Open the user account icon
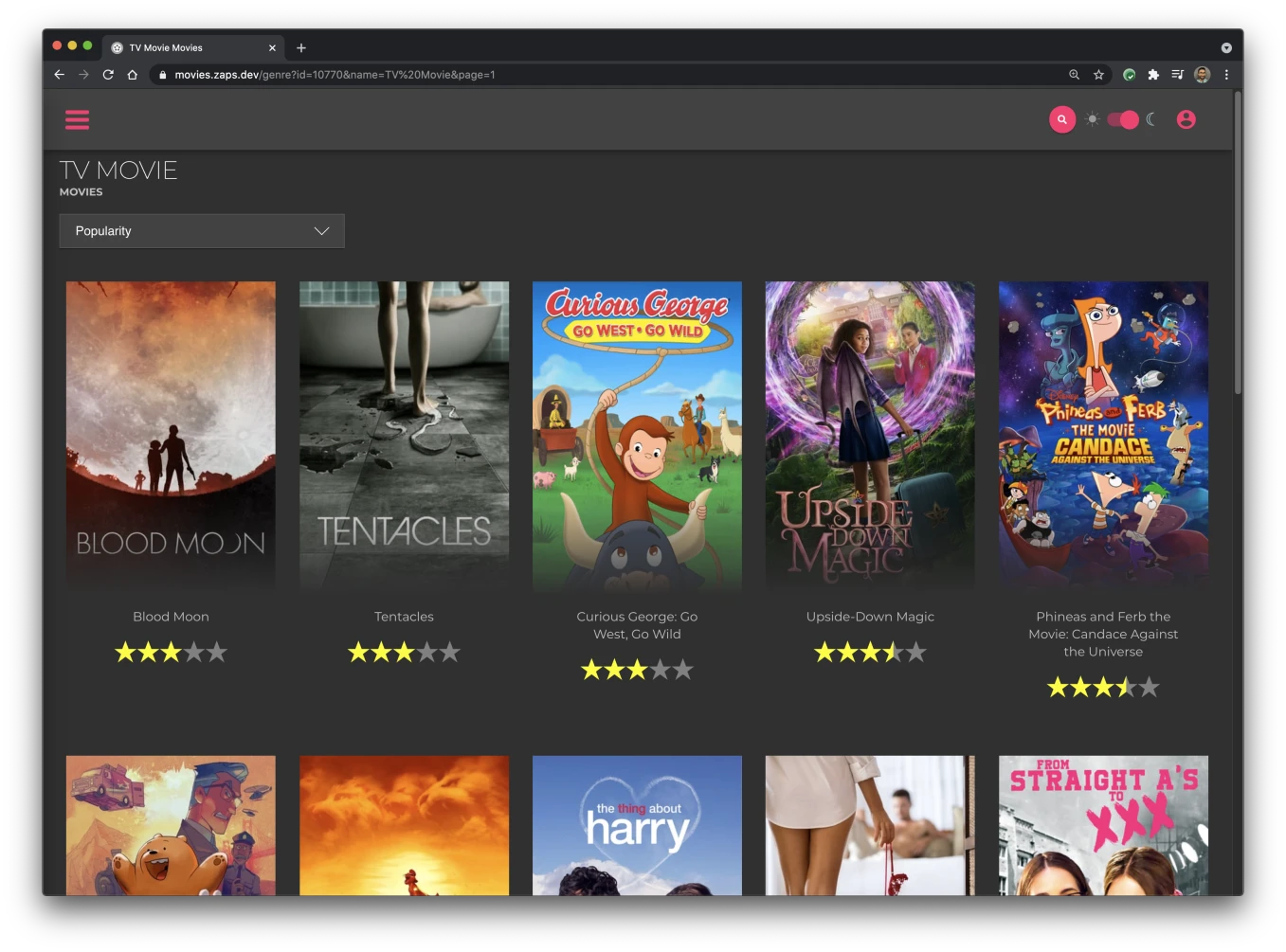This screenshot has width=1286, height=952. (1186, 119)
